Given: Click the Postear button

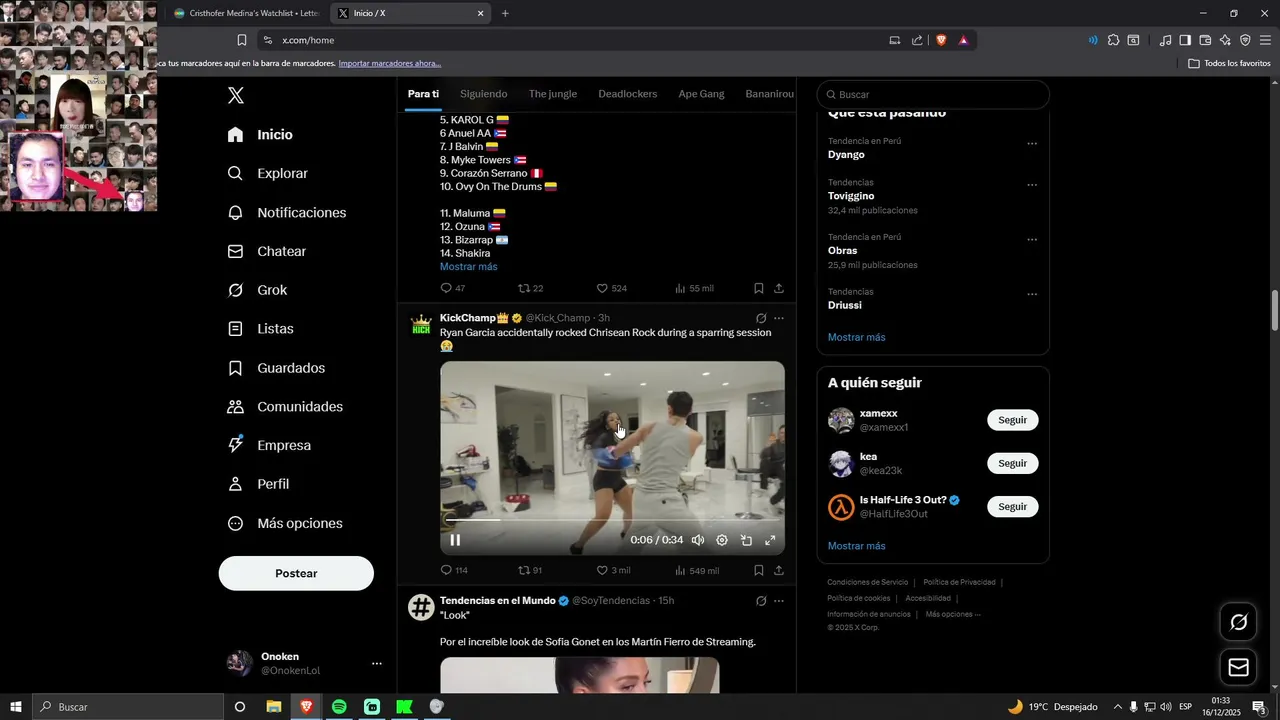Looking at the screenshot, I should coord(296,573).
